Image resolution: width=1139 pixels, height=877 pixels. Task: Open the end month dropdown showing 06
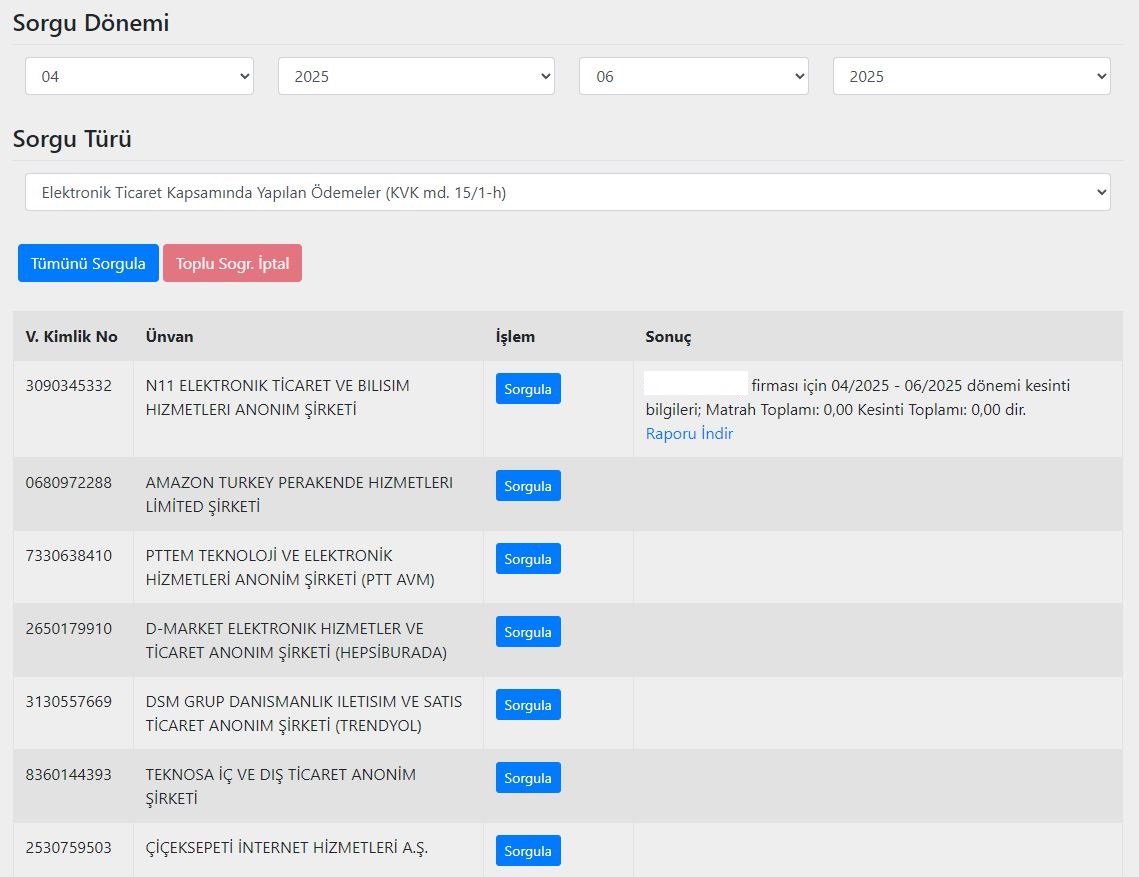[693, 76]
